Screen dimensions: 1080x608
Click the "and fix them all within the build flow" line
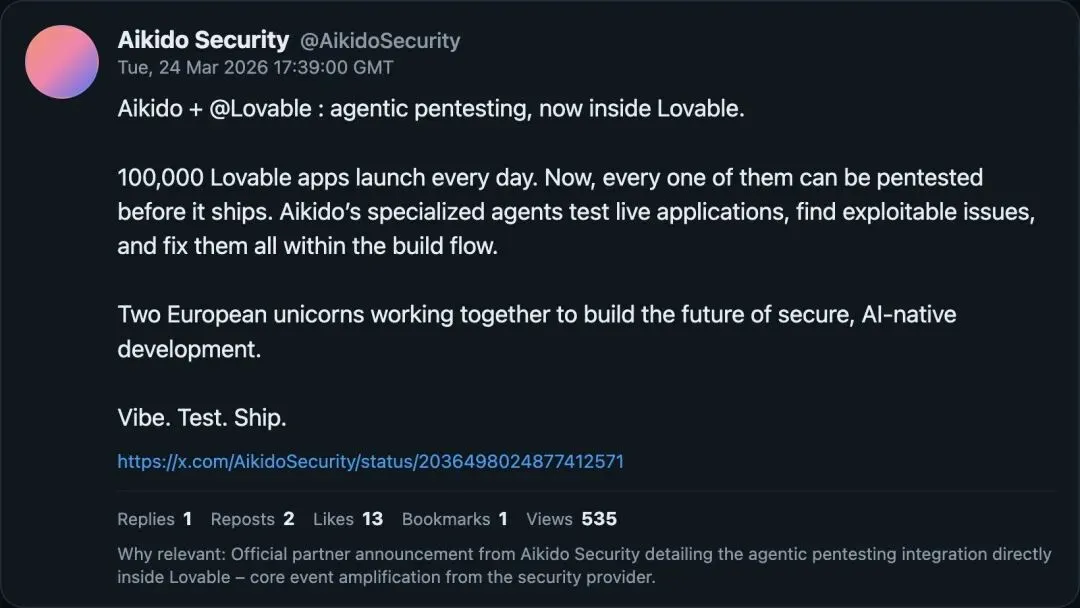[307, 246]
